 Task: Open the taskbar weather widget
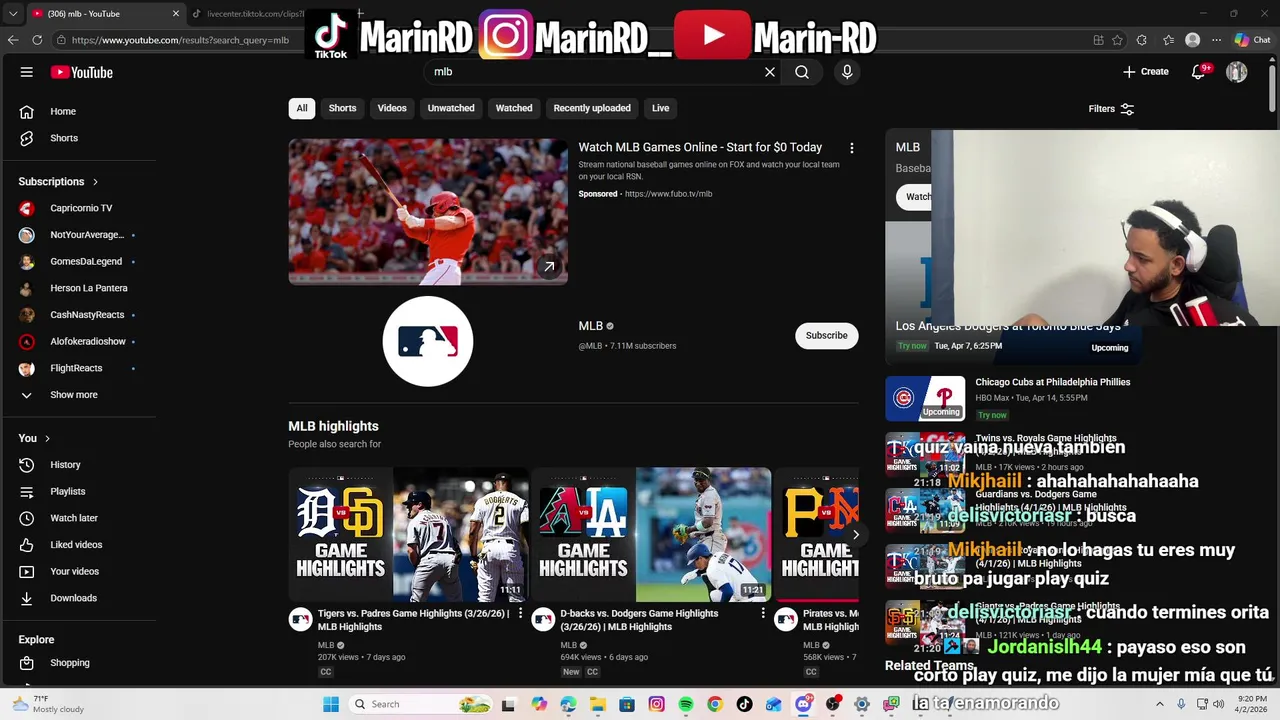(48, 704)
